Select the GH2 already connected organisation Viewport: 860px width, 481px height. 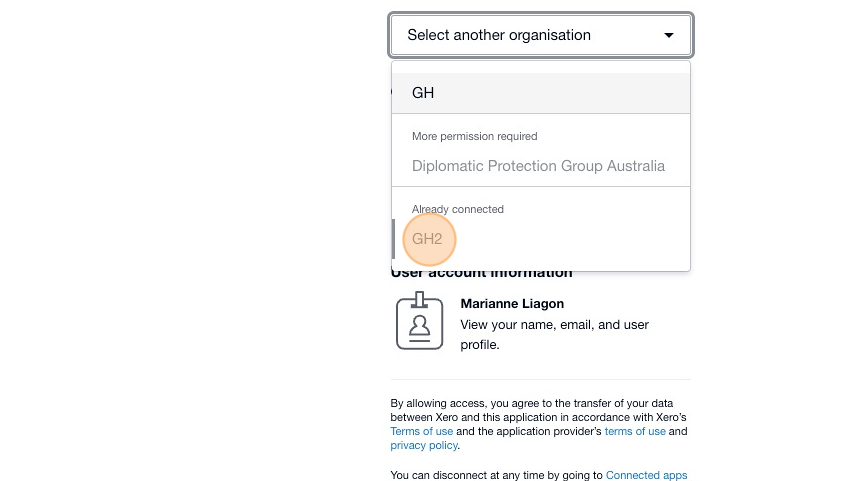pos(427,239)
